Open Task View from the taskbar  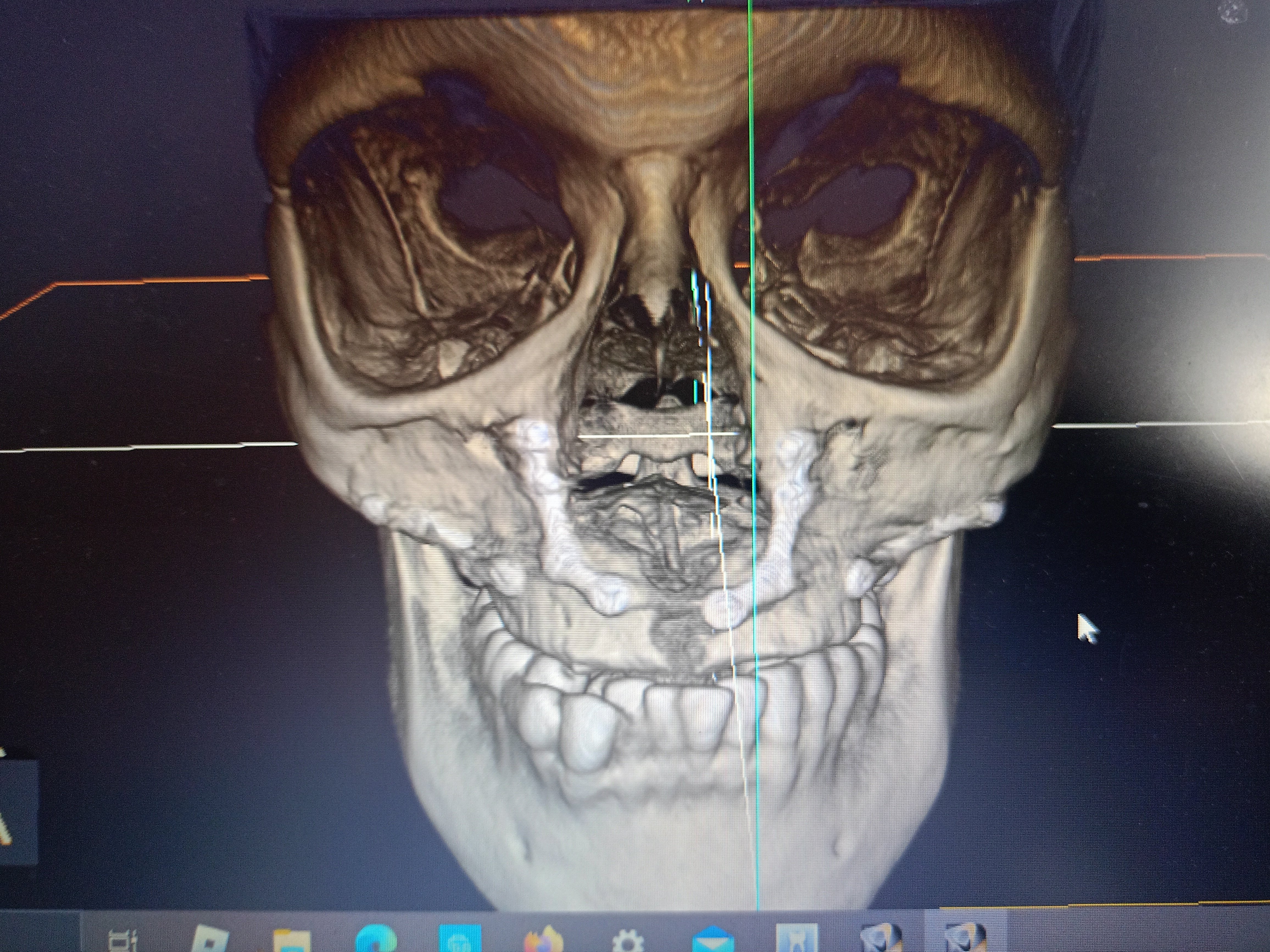coord(123,940)
